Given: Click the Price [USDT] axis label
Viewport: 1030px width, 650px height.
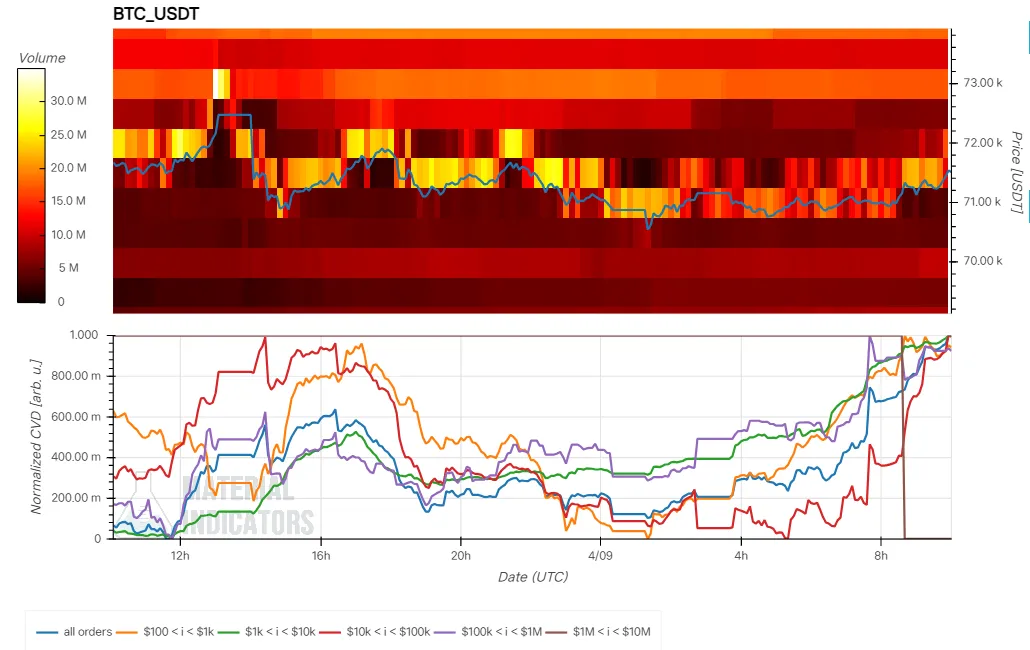Looking at the screenshot, I should [1015, 172].
